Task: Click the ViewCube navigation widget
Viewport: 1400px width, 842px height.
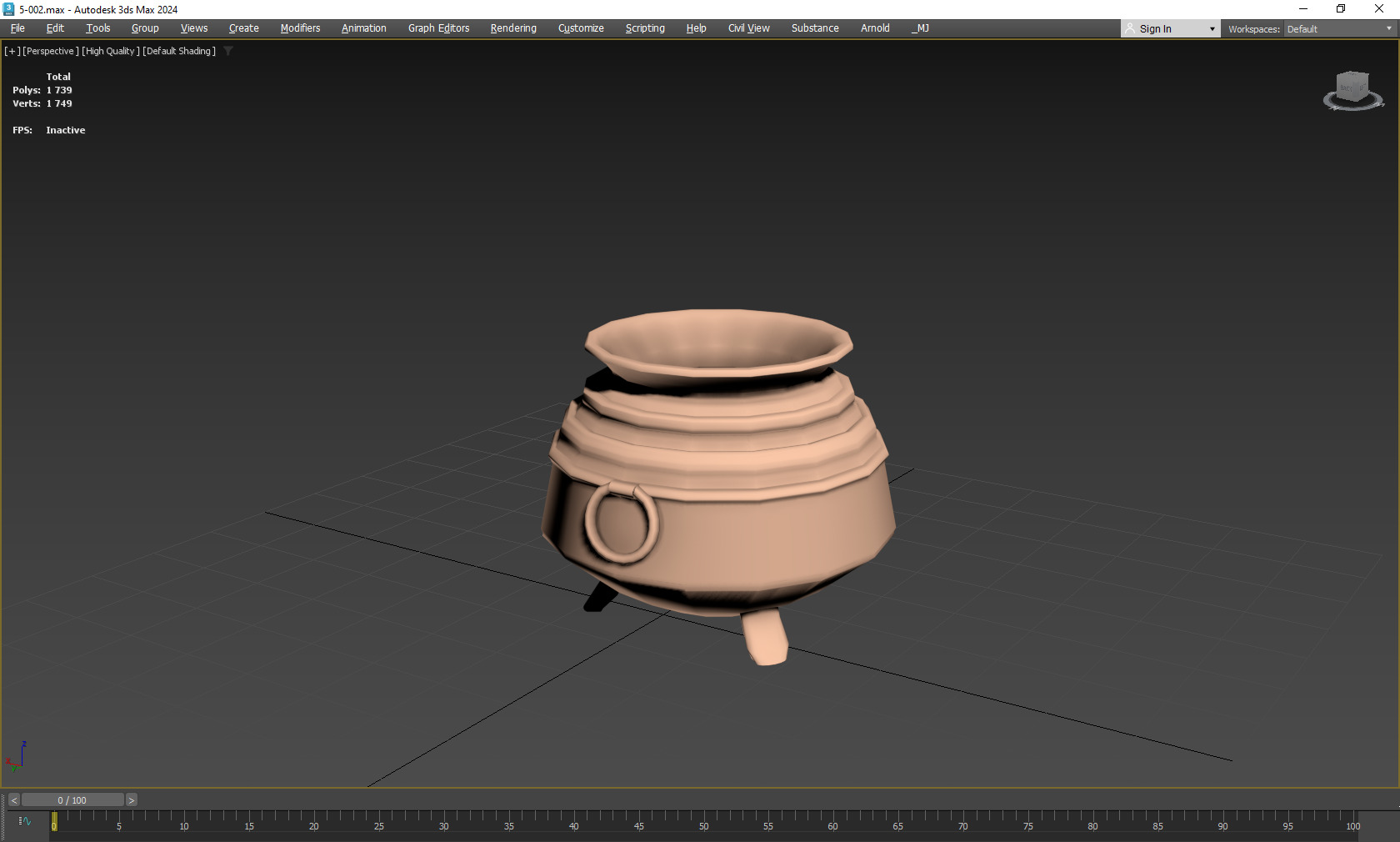Action: (x=1353, y=91)
